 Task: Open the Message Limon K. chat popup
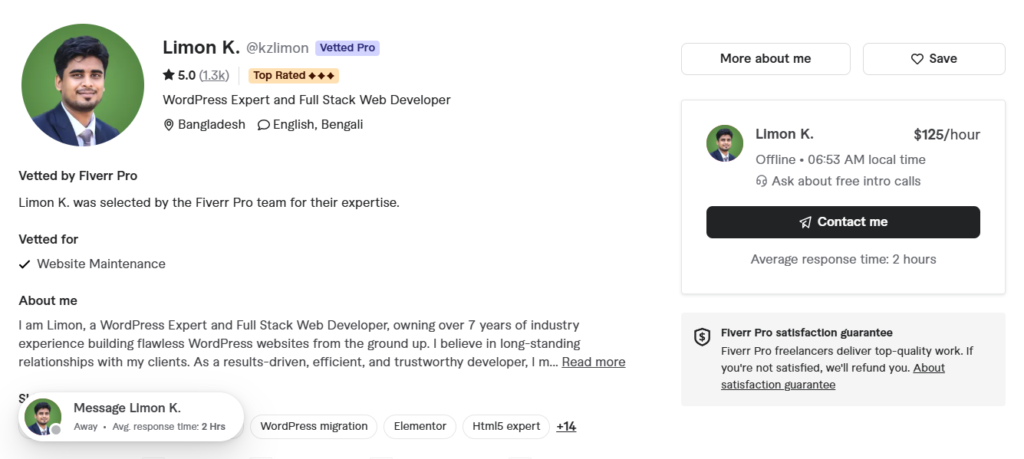(x=131, y=417)
